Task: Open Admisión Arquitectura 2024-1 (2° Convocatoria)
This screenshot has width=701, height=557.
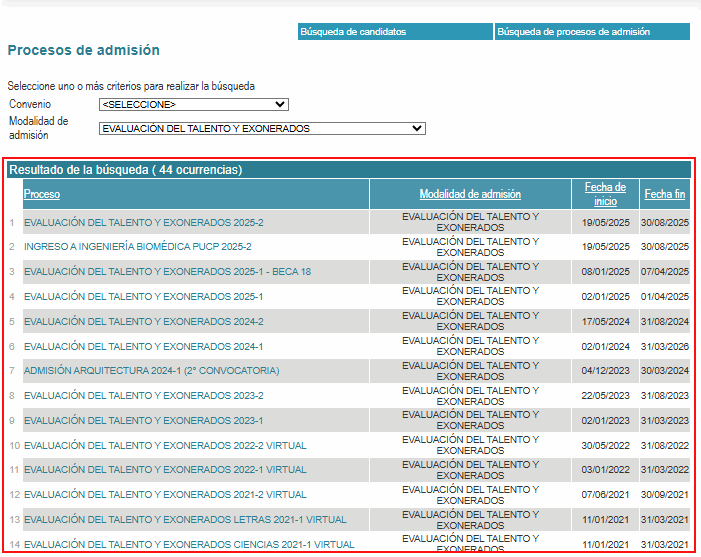Action: pos(151,371)
